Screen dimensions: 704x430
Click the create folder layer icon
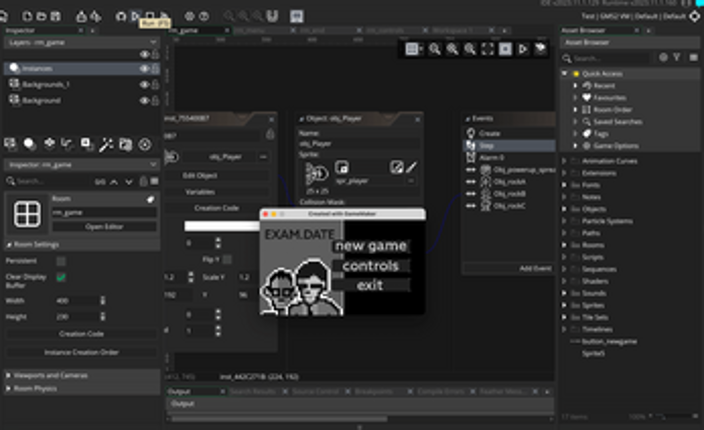click(125, 144)
